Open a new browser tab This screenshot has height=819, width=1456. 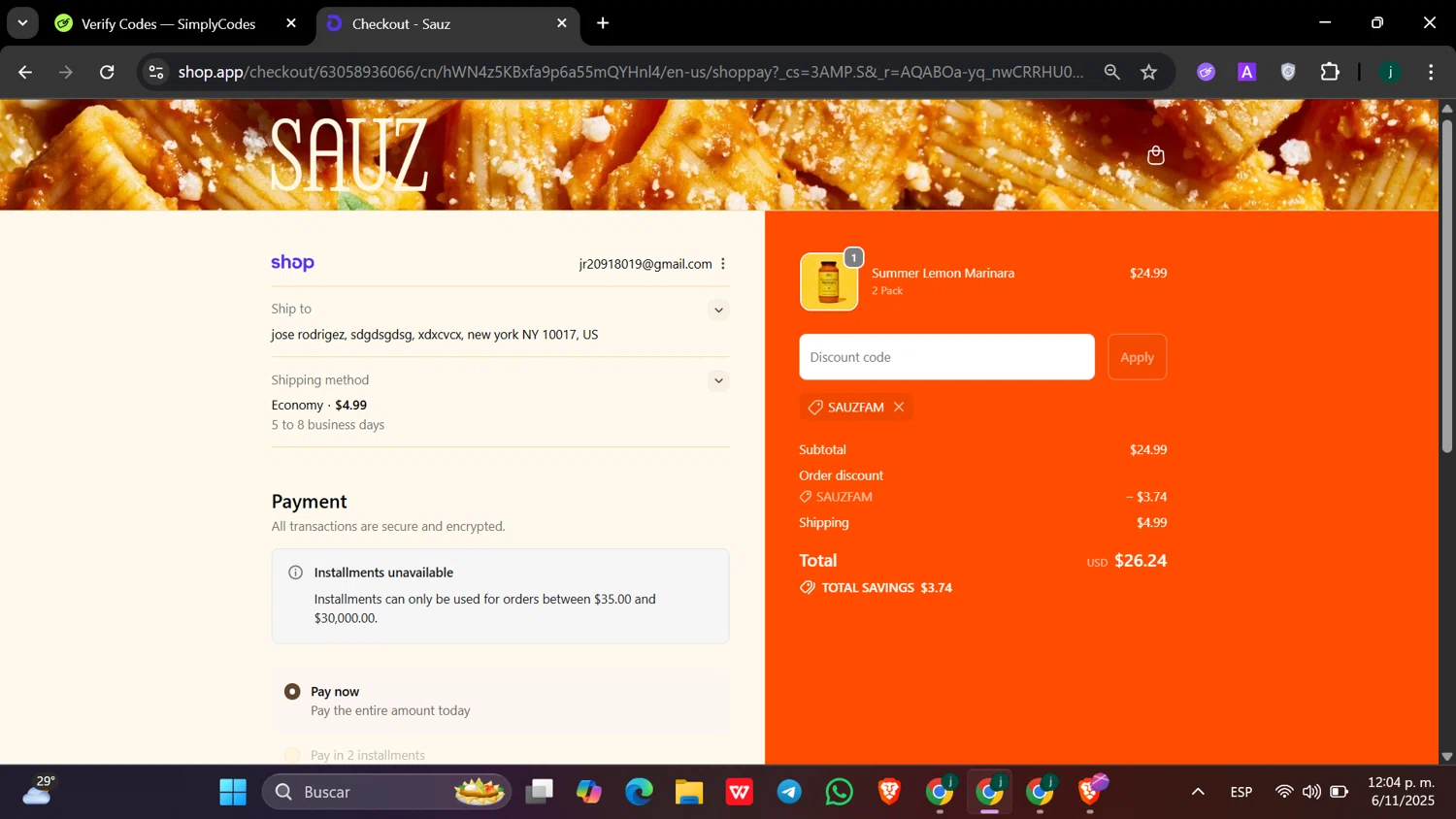[603, 23]
